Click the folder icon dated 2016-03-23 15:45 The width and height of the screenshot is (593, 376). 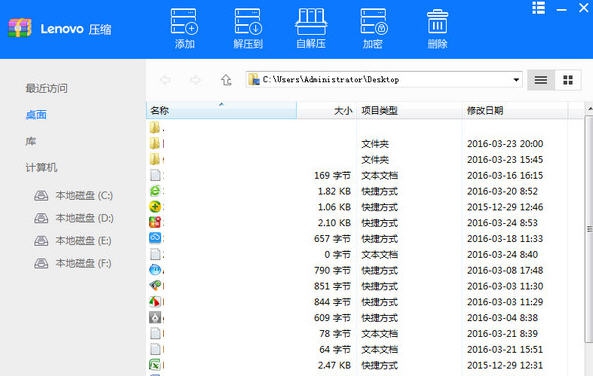coord(155,159)
